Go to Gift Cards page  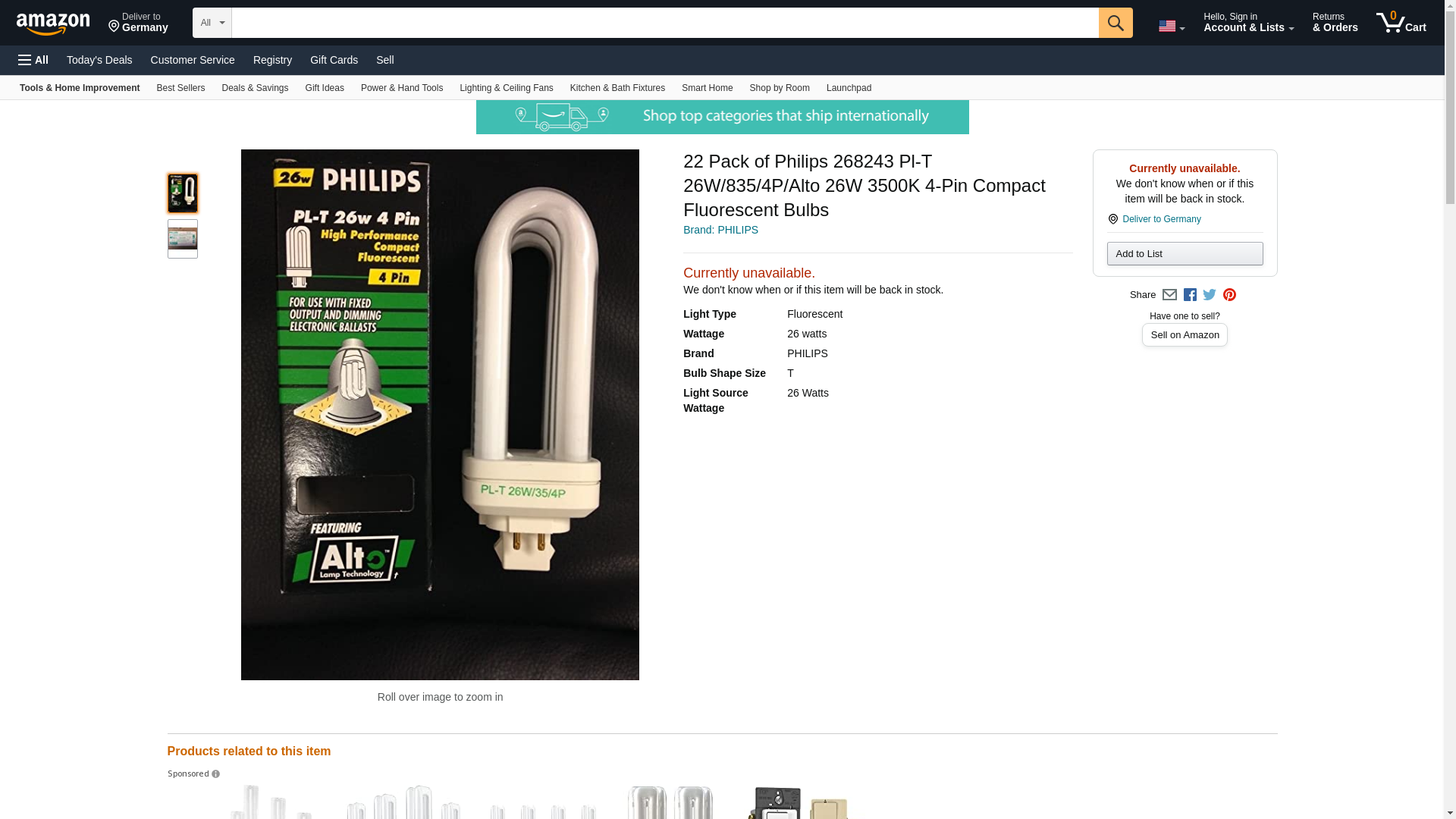click(x=334, y=60)
